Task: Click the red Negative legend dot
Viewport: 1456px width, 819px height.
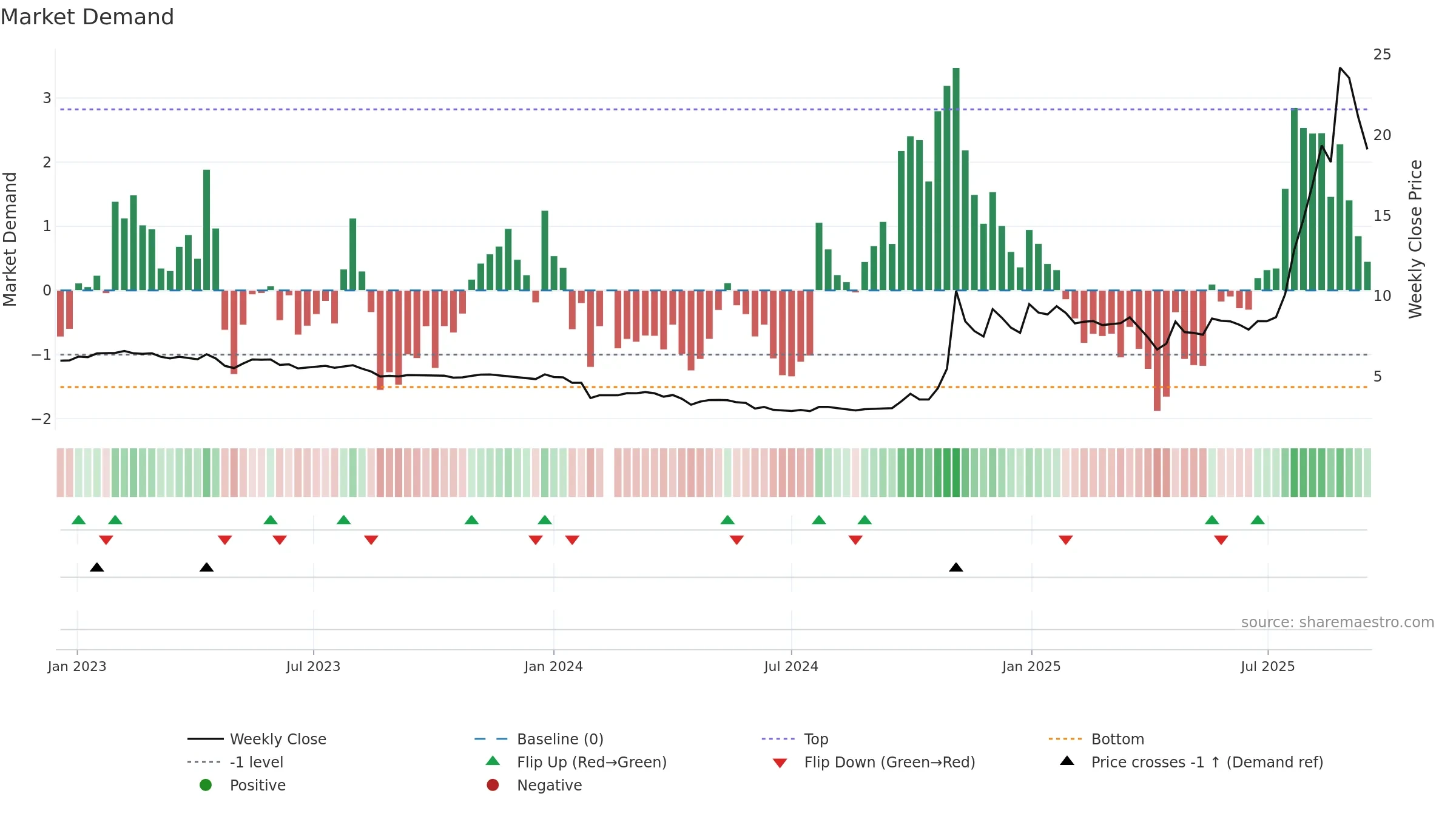Action: point(493,785)
